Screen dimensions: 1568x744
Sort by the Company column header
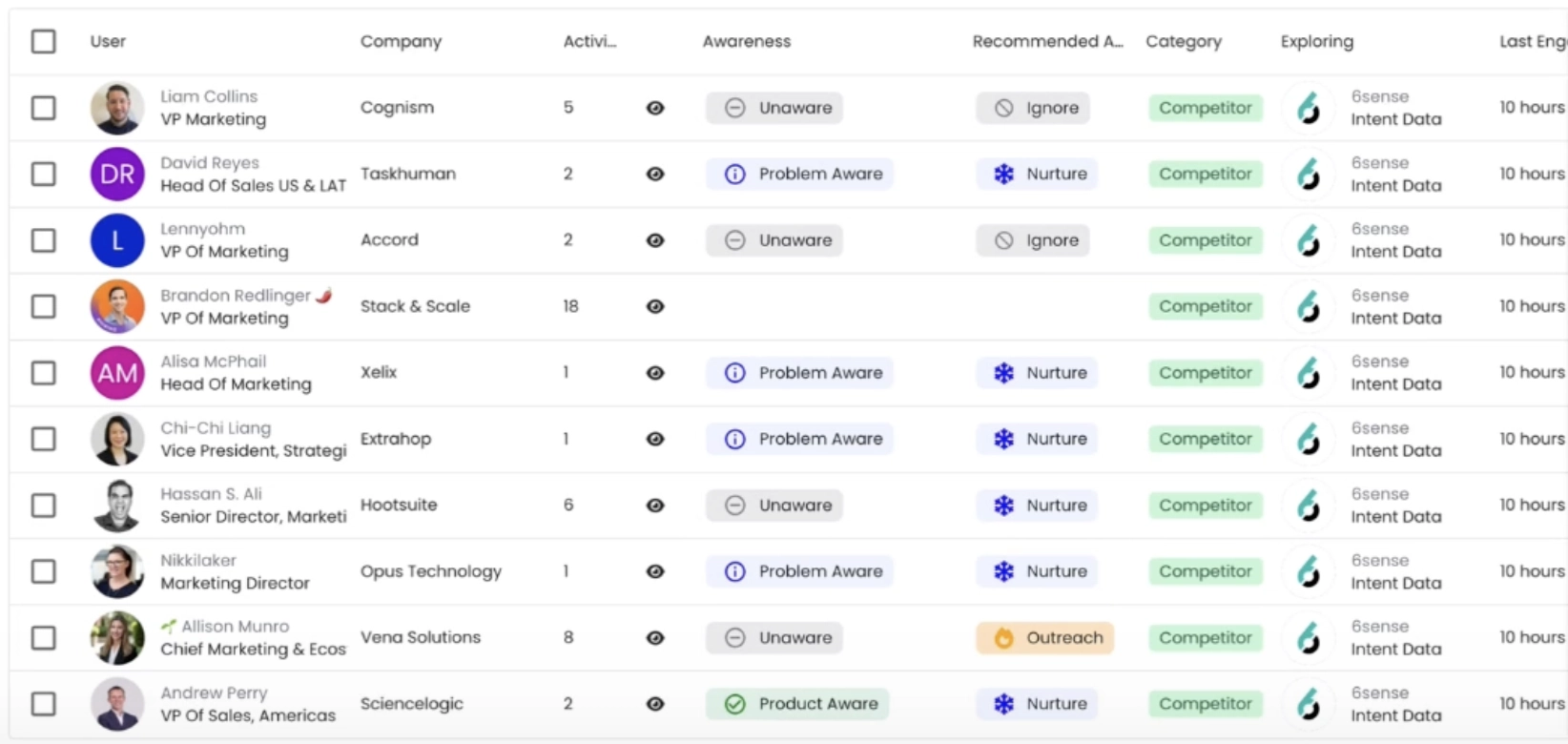click(401, 41)
